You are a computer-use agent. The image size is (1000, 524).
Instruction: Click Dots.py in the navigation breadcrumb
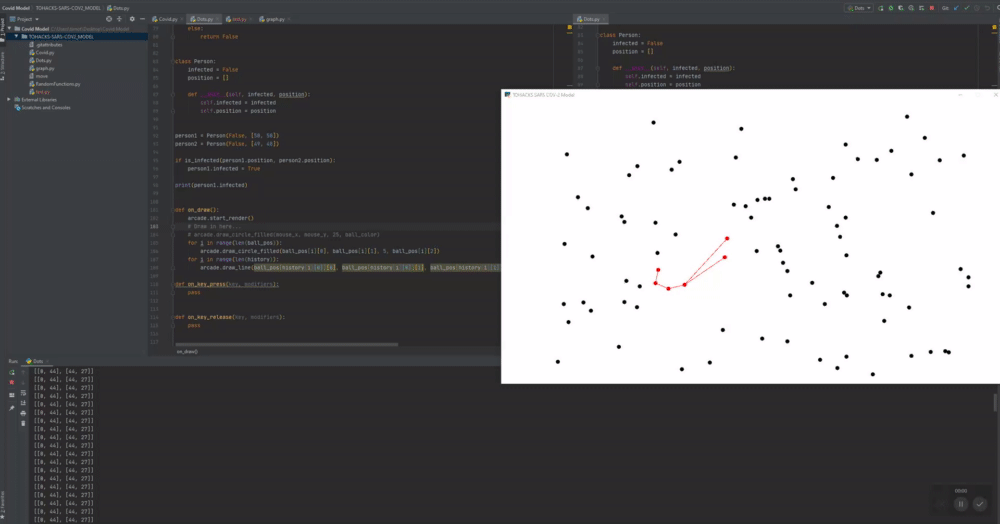tap(118, 8)
